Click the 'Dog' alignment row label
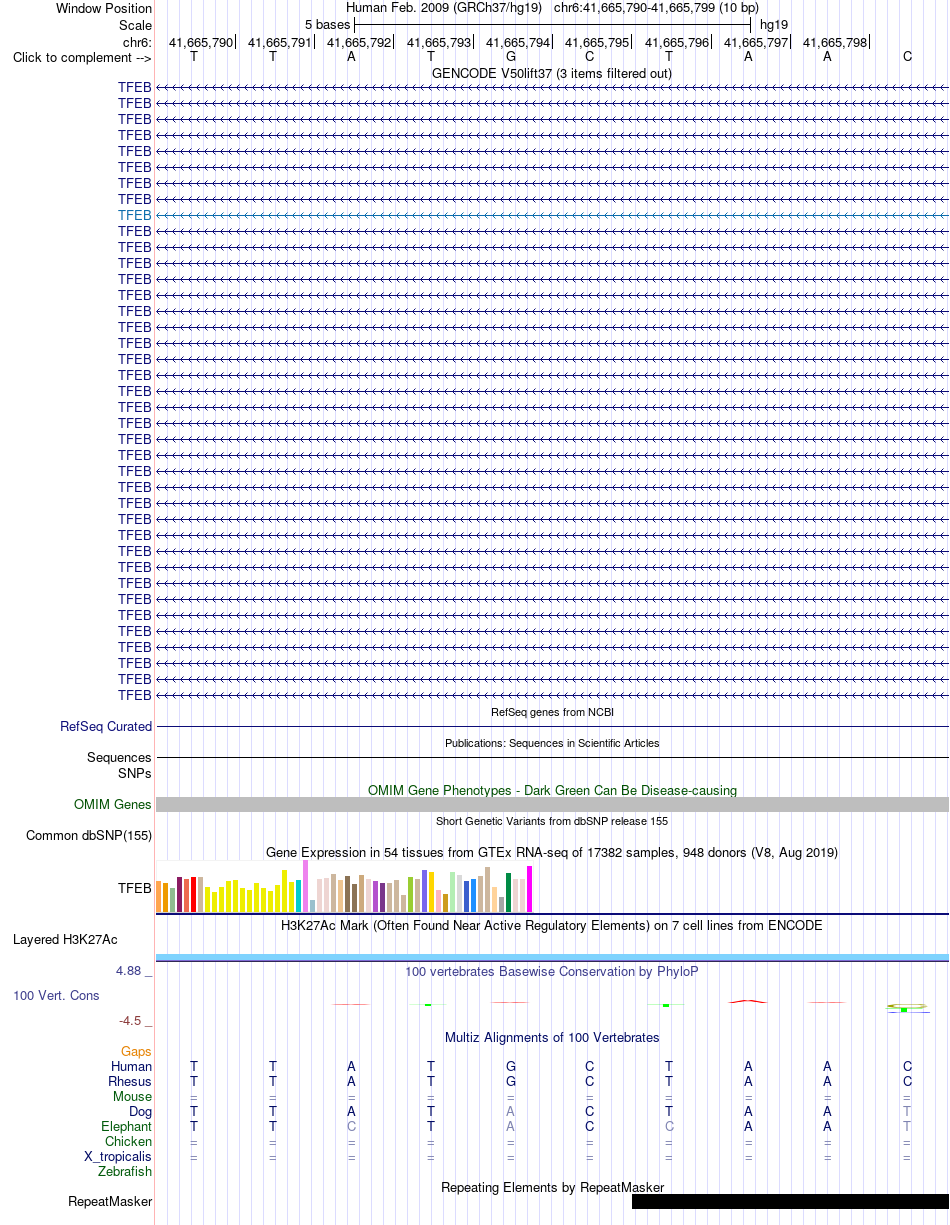The width and height of the screenshot is (950, 1225). [140, 1112]
